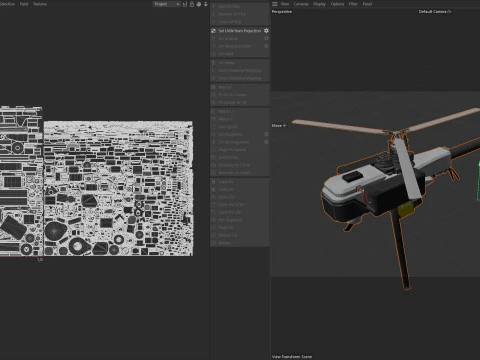This screenshot has height=360, width=480.
Task: Click the lock icon in UV editor header
Action: (x=192, y=4)
